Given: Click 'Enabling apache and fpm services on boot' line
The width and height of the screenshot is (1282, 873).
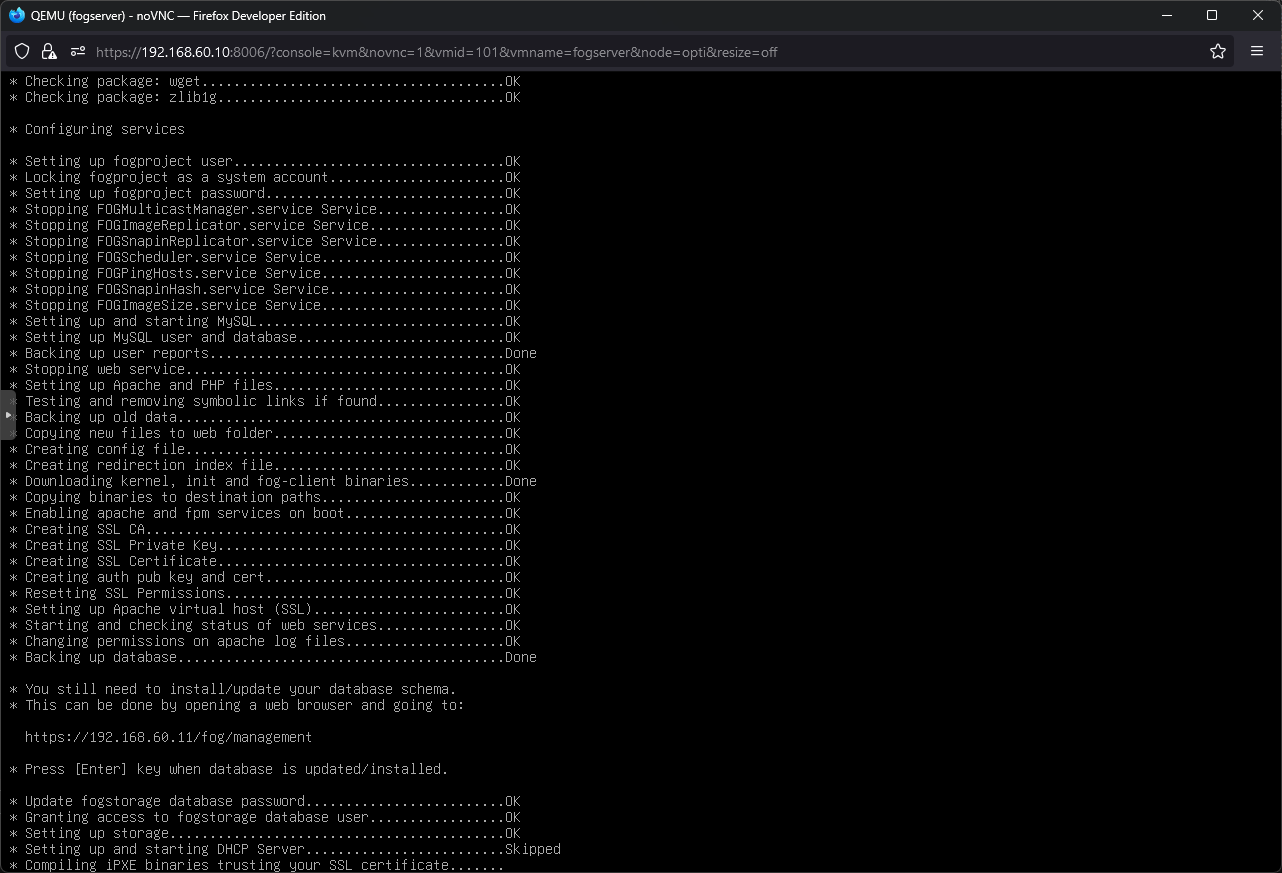Looking at the screenshot, I should pyautogui.click(x=265, y=513).
